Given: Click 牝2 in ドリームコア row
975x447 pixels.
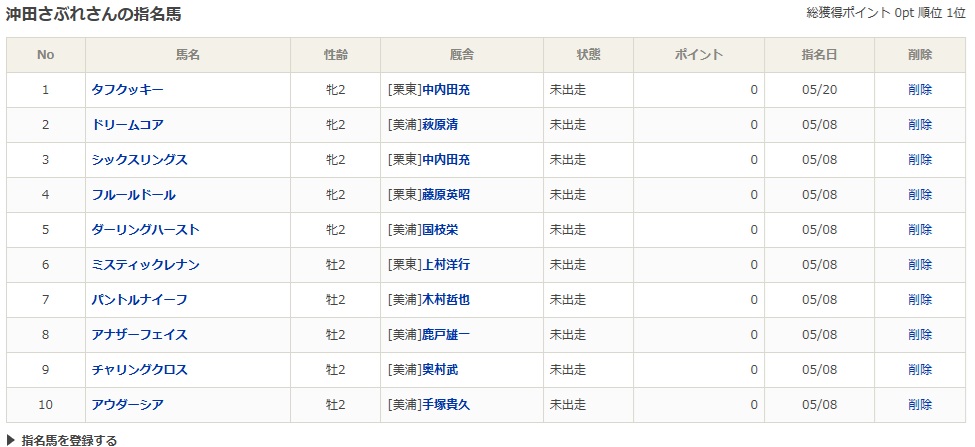Looking at the screenshot, I should 336,124.
